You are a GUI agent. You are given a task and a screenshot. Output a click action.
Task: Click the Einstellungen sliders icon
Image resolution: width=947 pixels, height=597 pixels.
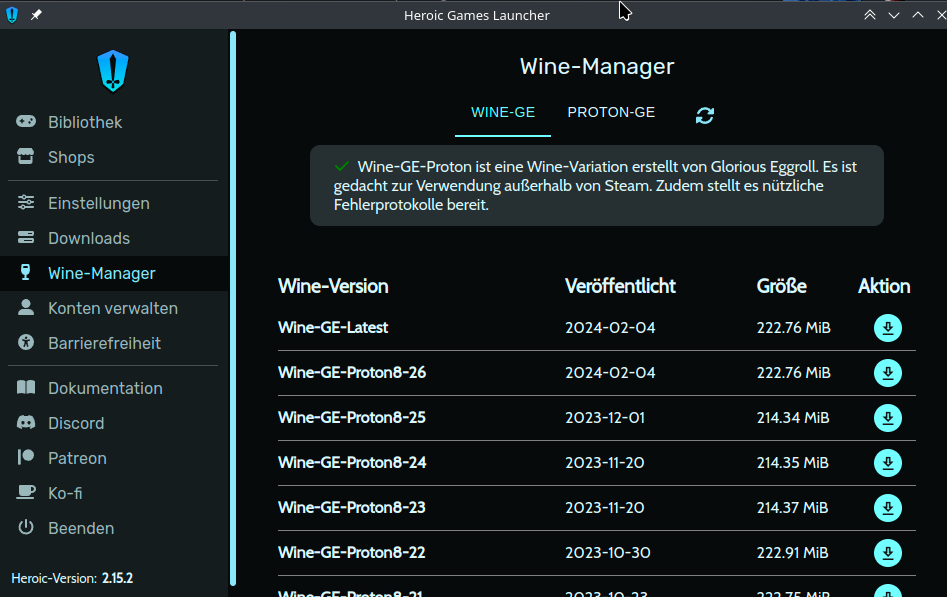(26, 202)
